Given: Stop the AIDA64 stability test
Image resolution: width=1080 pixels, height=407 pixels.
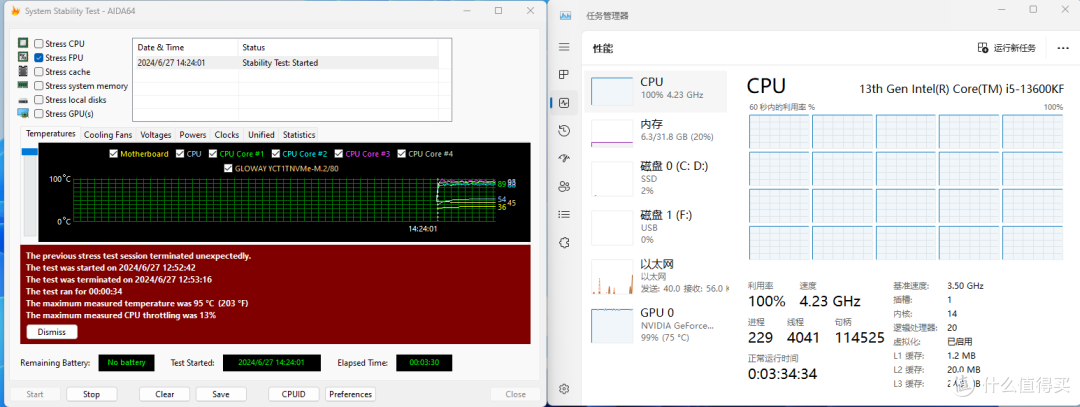Looking at the screenshot, I should coord(92,395).
